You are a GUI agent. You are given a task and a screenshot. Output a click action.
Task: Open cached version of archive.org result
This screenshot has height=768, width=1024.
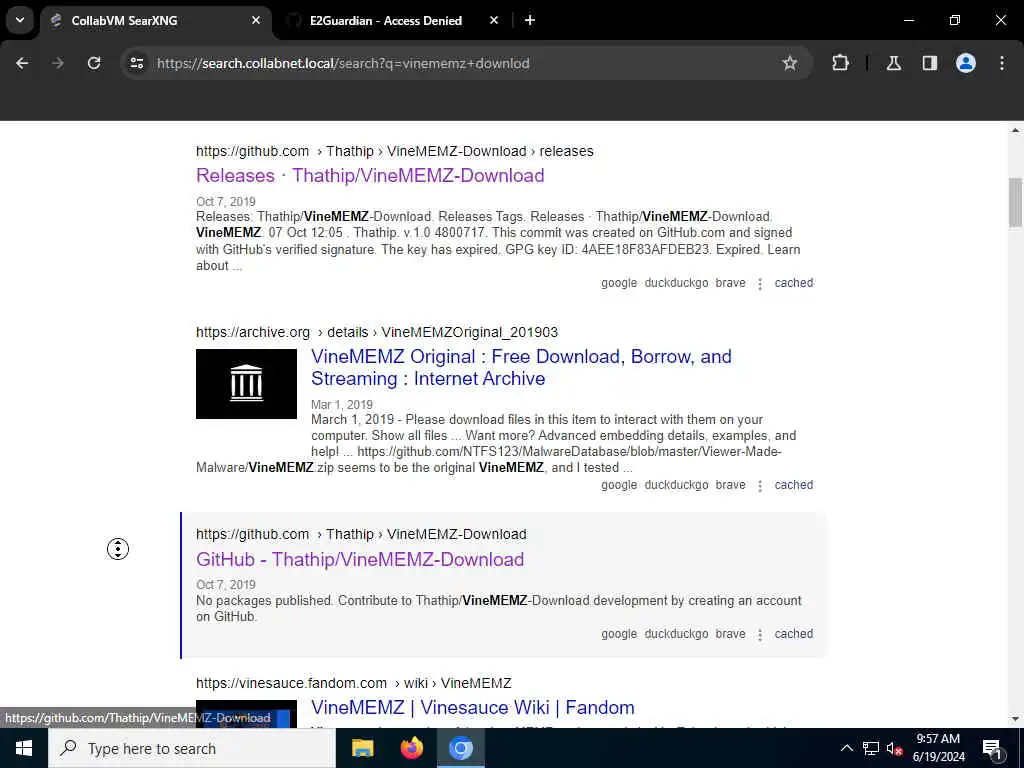pyautogui.click(x=793, y=485)
